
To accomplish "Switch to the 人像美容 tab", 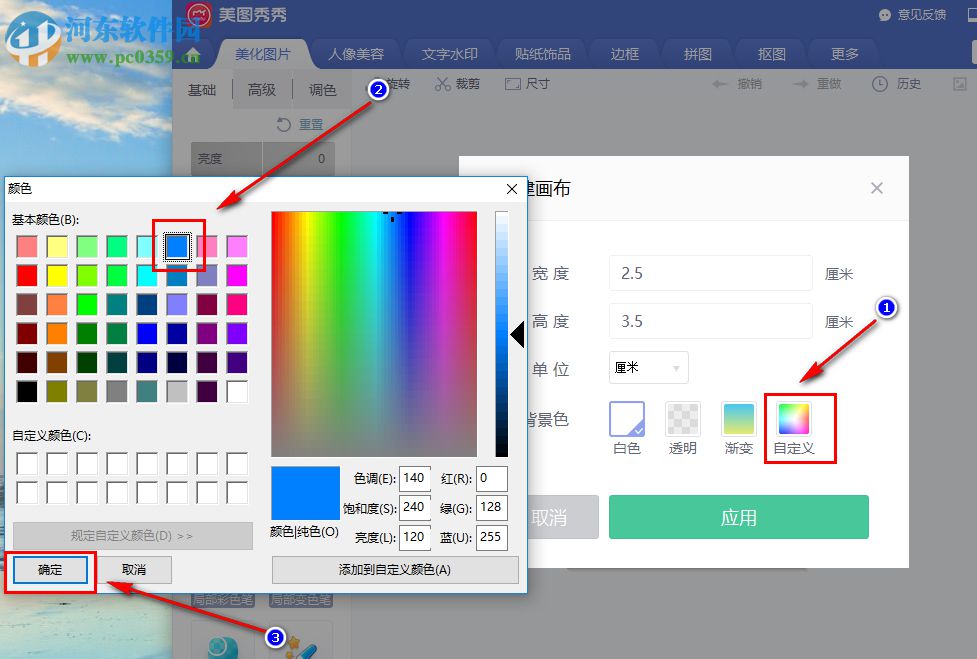I will coord(356,53).
